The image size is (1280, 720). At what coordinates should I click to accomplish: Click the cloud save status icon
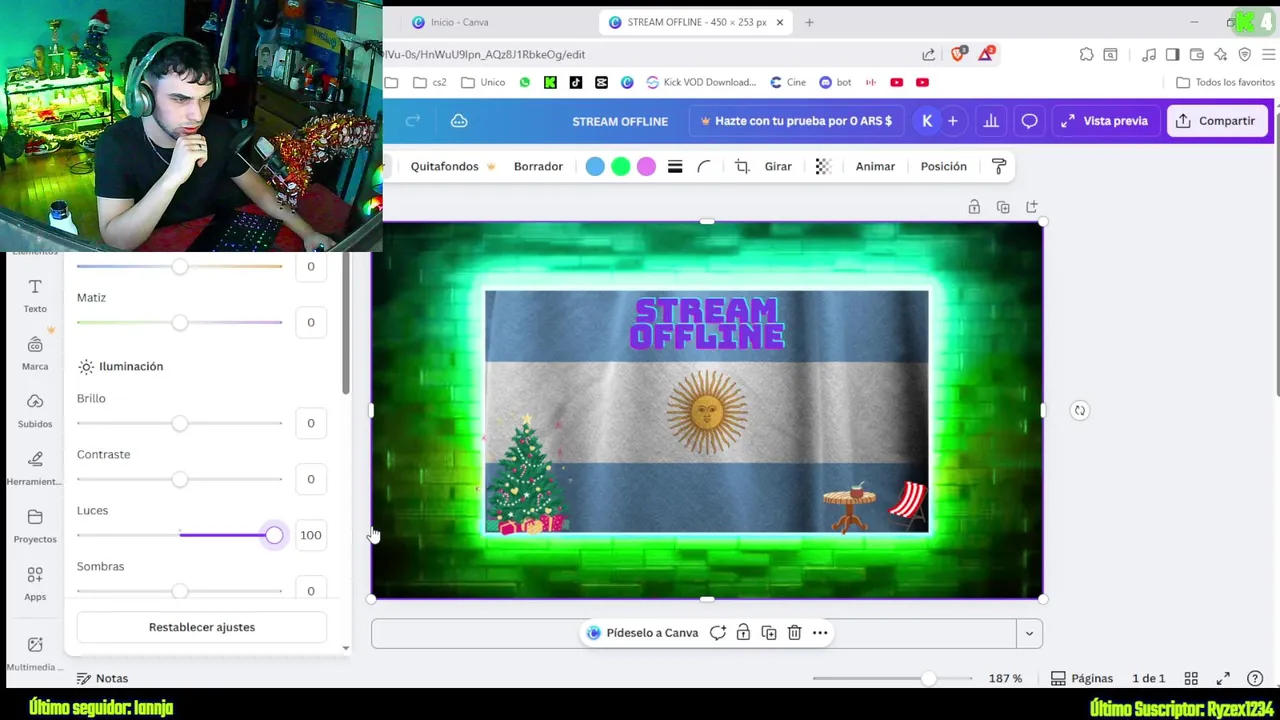pyautogui.click(x=459, y=121)
